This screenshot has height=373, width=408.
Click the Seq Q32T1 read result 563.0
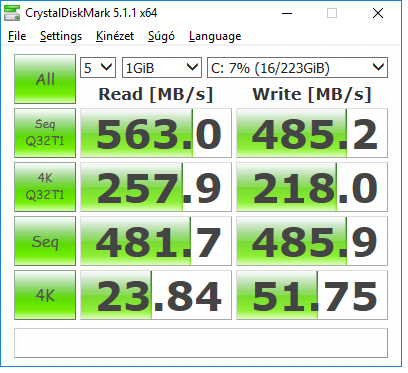click(156, 133)
